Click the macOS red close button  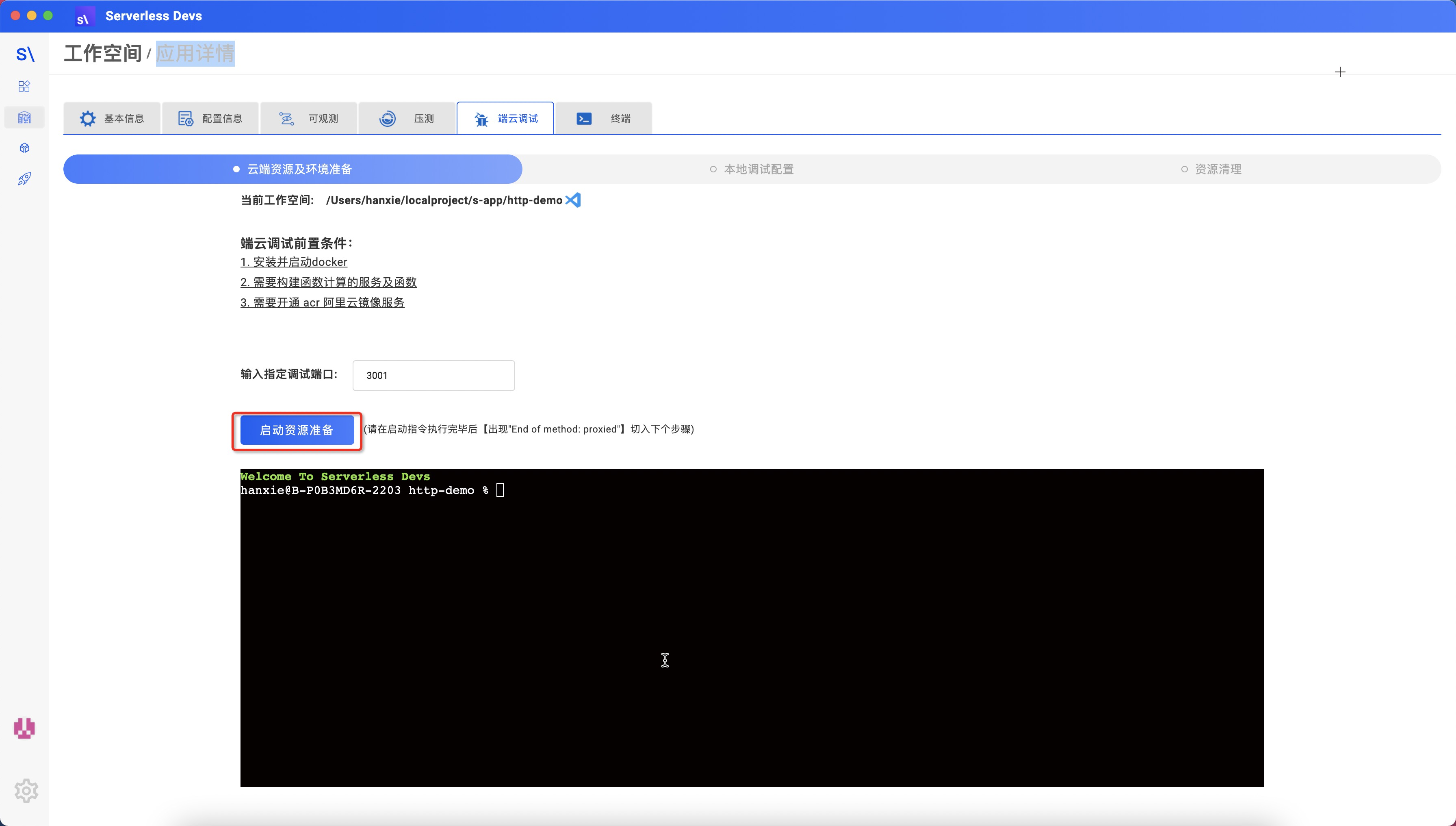click(15, 16)
